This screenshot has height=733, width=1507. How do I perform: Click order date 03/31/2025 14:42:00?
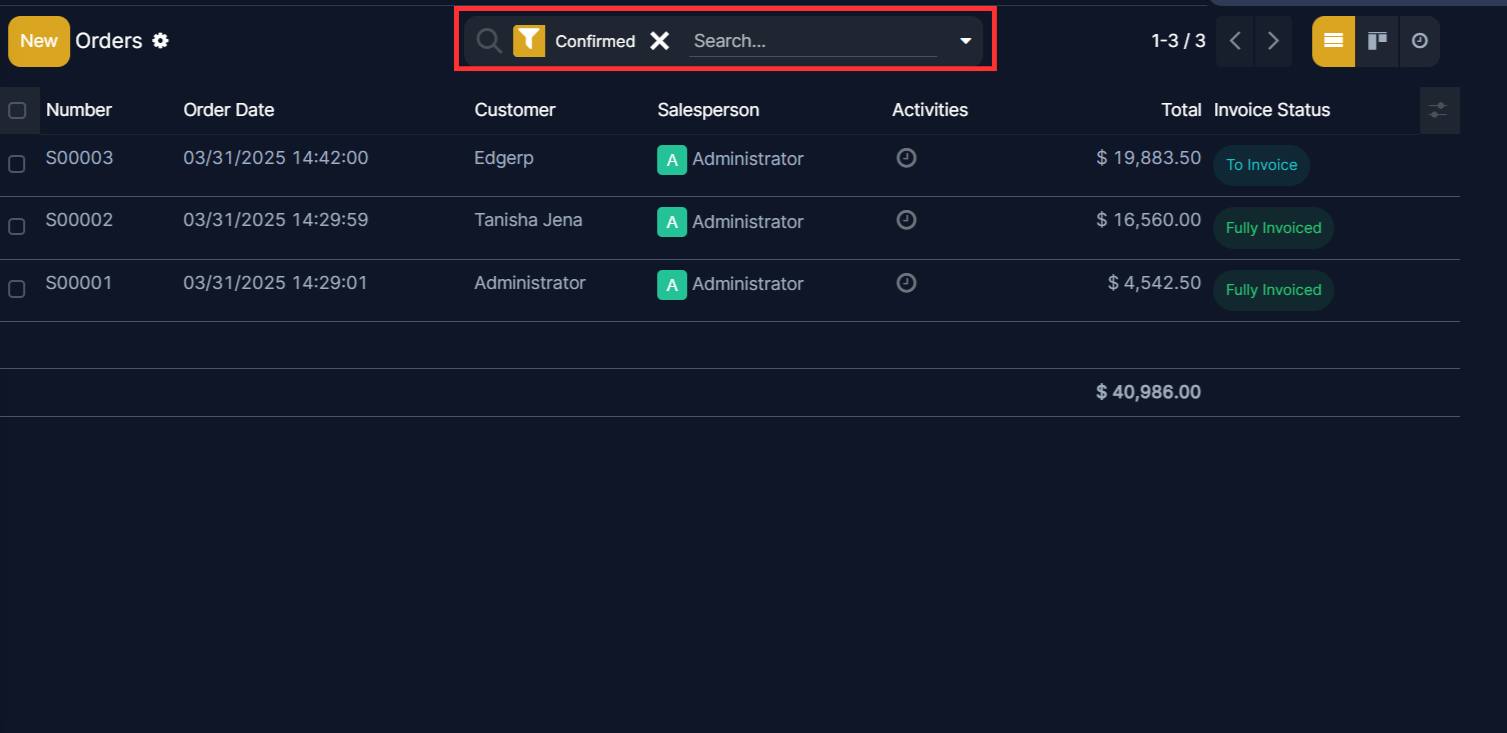276,158
